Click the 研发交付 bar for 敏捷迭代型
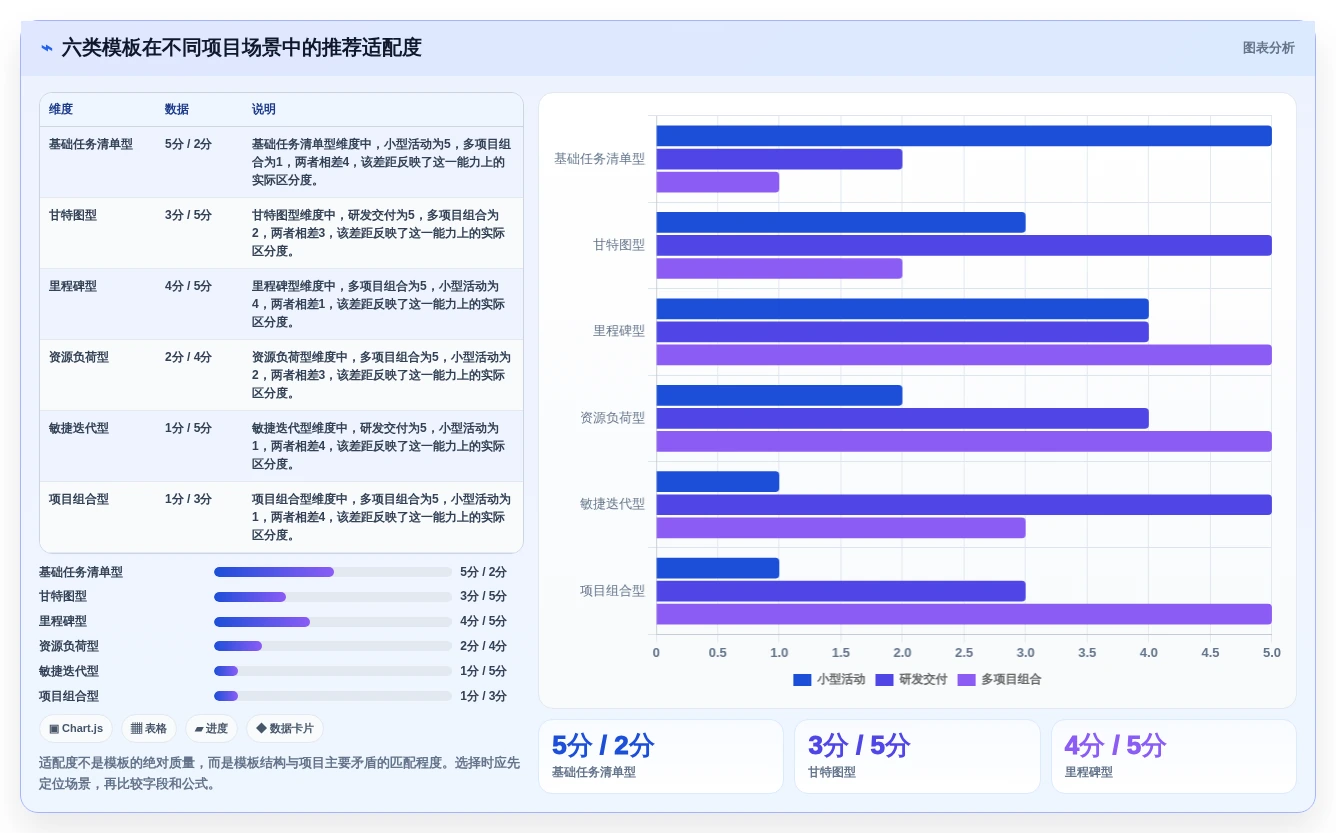The height and width of the screenshot is (833, 1336). [964, 505]
